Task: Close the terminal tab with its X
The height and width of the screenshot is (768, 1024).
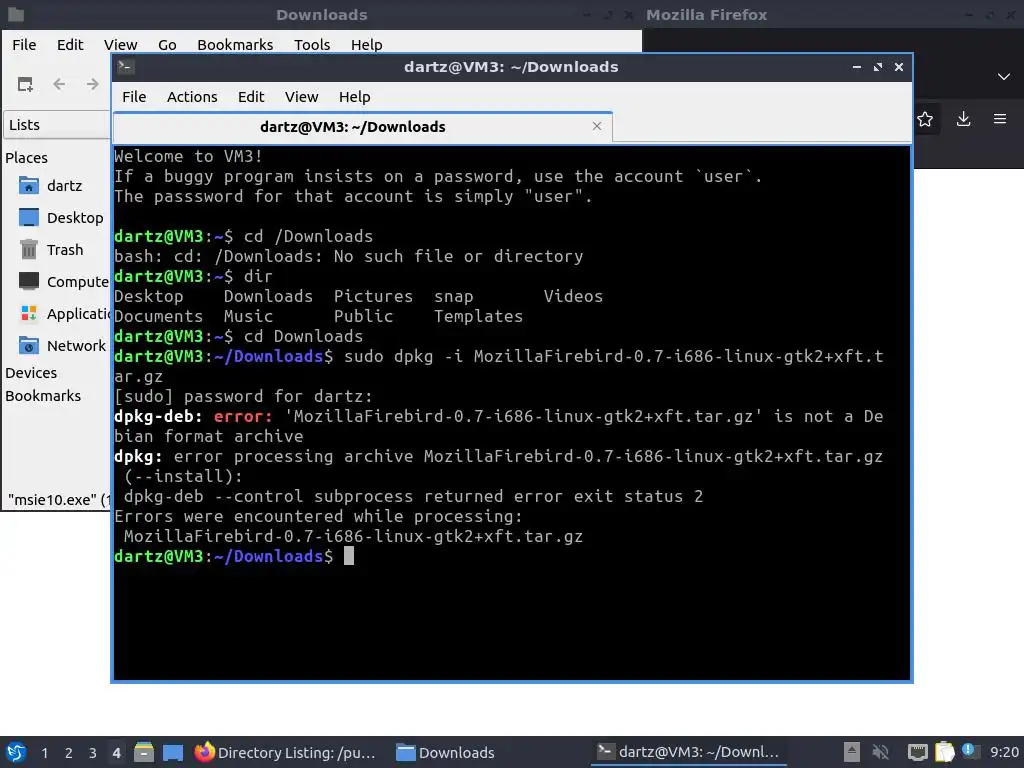Action: point(597,126)
